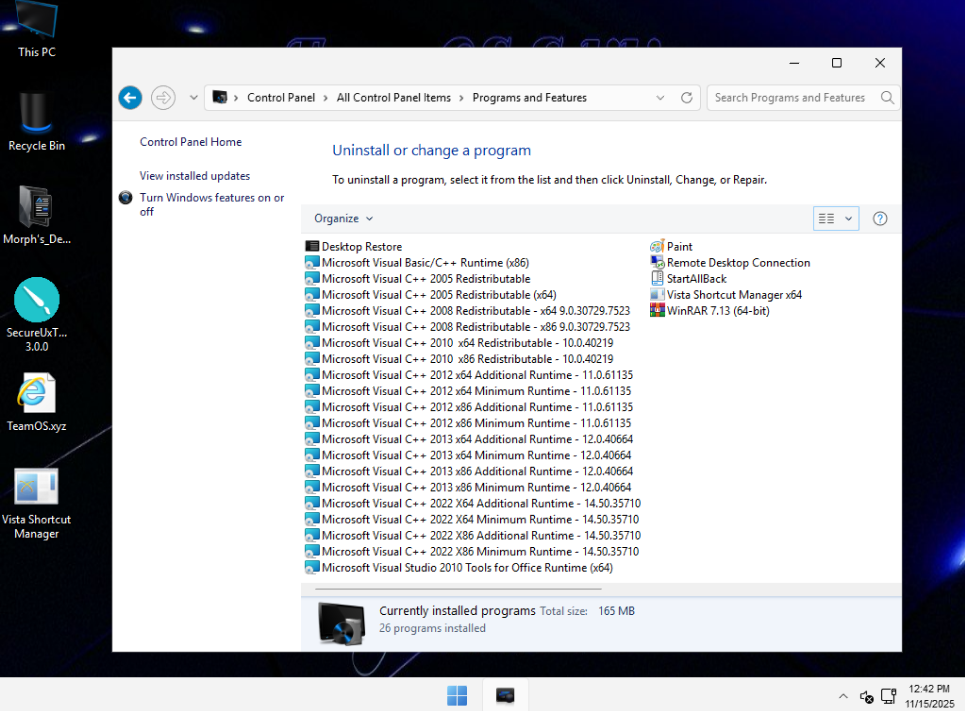Screen dimensions: 965x711
Task: Click the change view list icon
Action: (x=827, y=219)
